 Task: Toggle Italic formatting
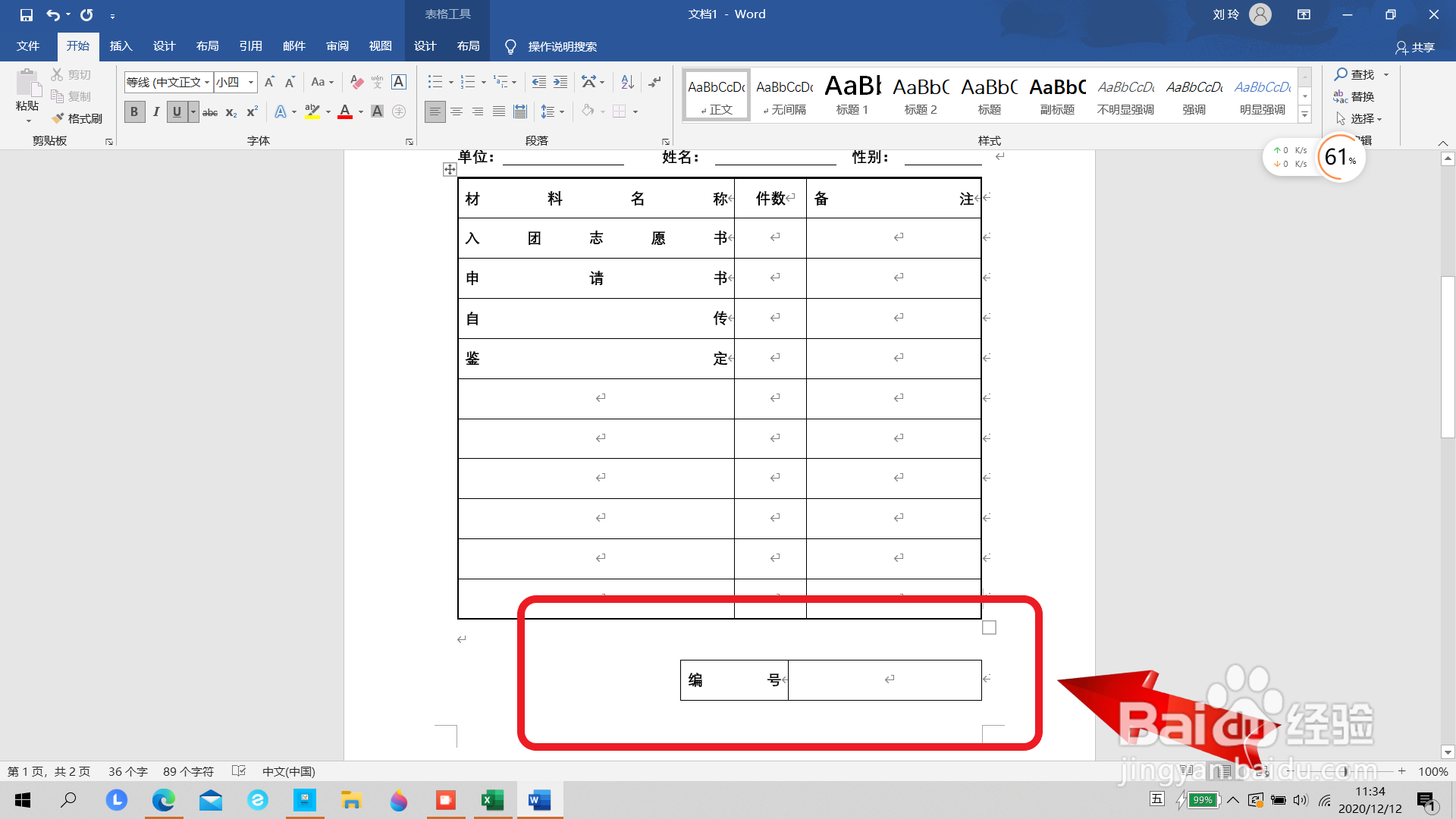pyautogui.click(x=156, y=112)
